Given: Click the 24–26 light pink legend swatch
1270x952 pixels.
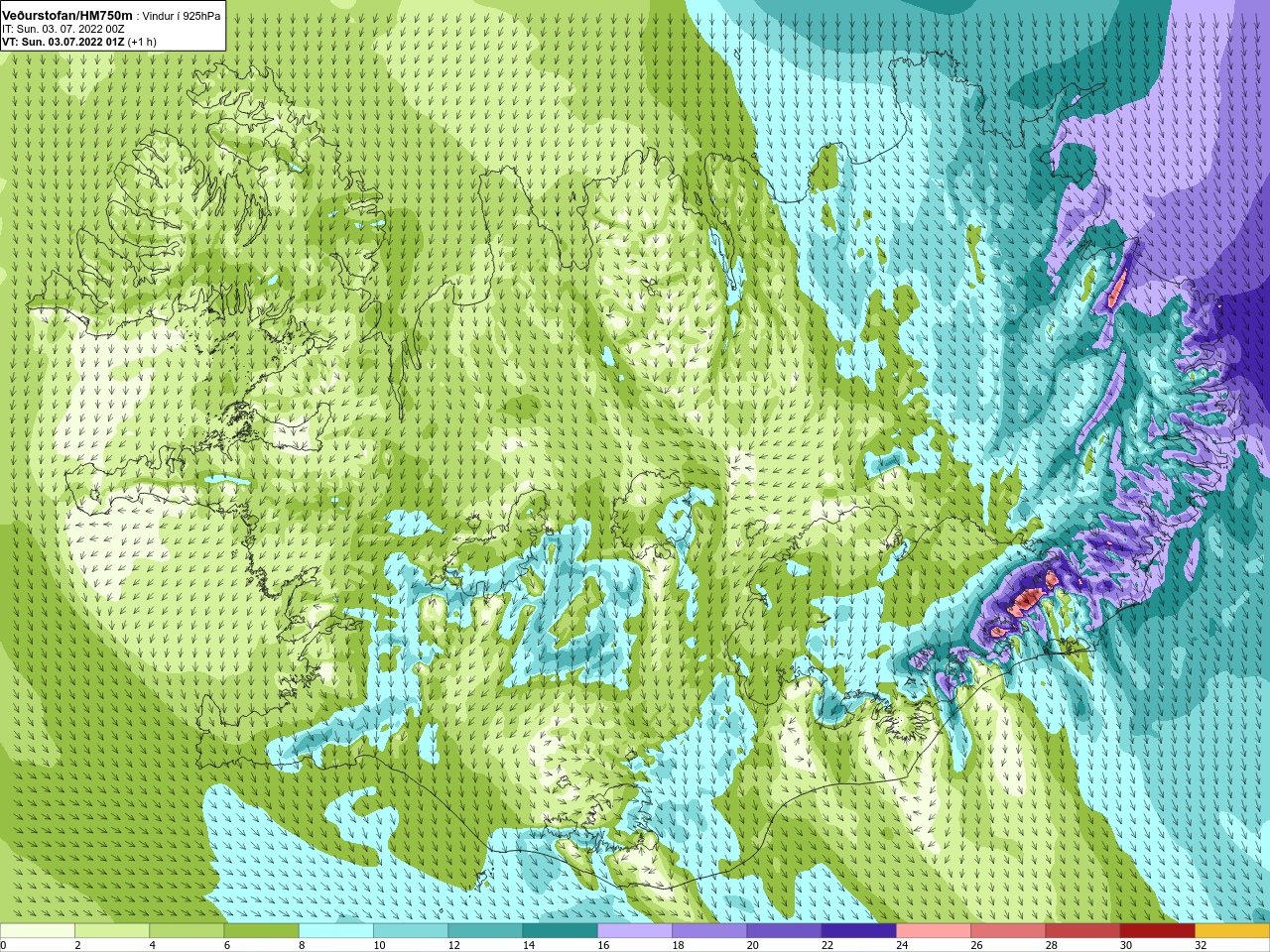Looking at the screenshot, I should point(934,930).
